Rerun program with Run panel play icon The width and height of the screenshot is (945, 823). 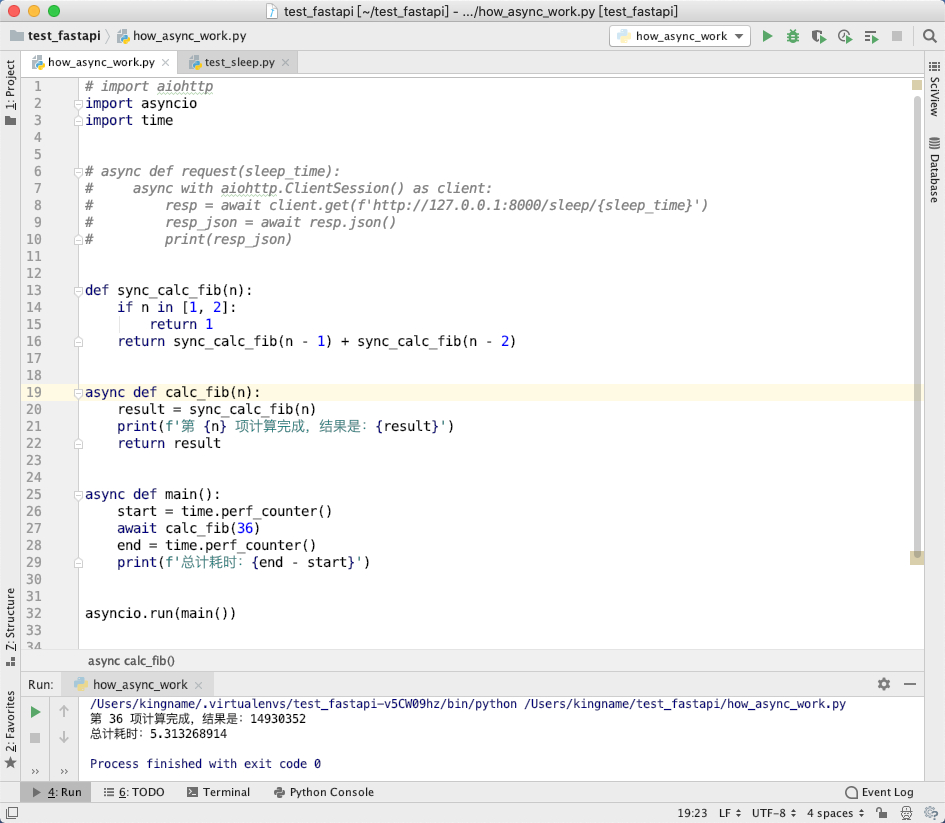35,712
